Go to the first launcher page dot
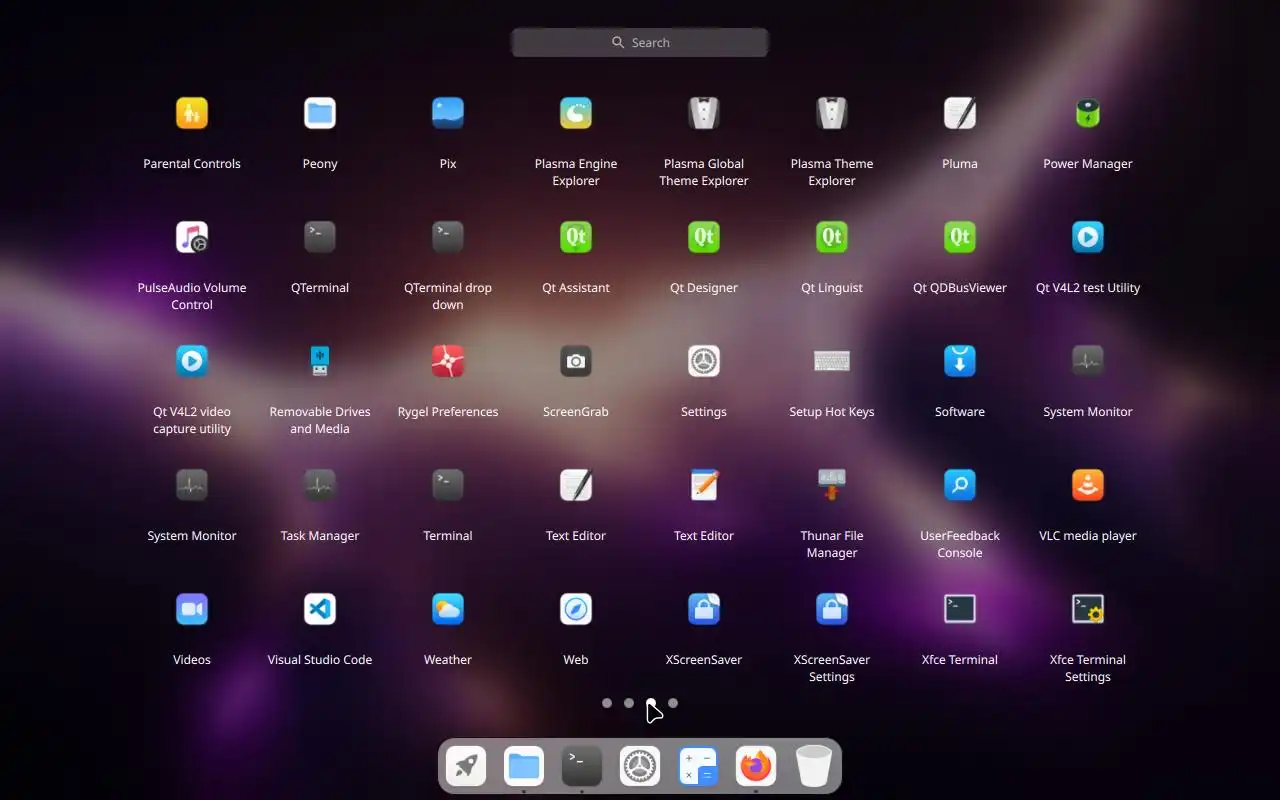Screen dimensions: 1280x800 607,703
